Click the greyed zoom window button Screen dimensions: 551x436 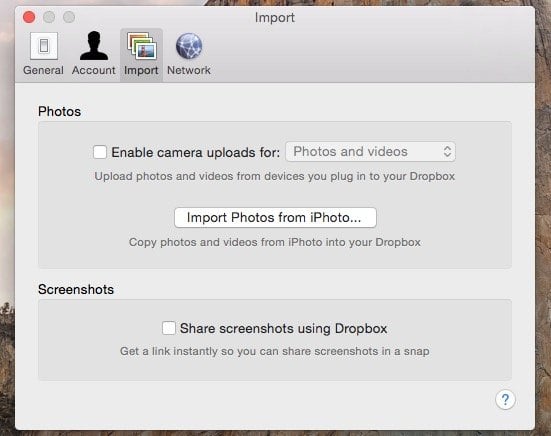[69, 17]
